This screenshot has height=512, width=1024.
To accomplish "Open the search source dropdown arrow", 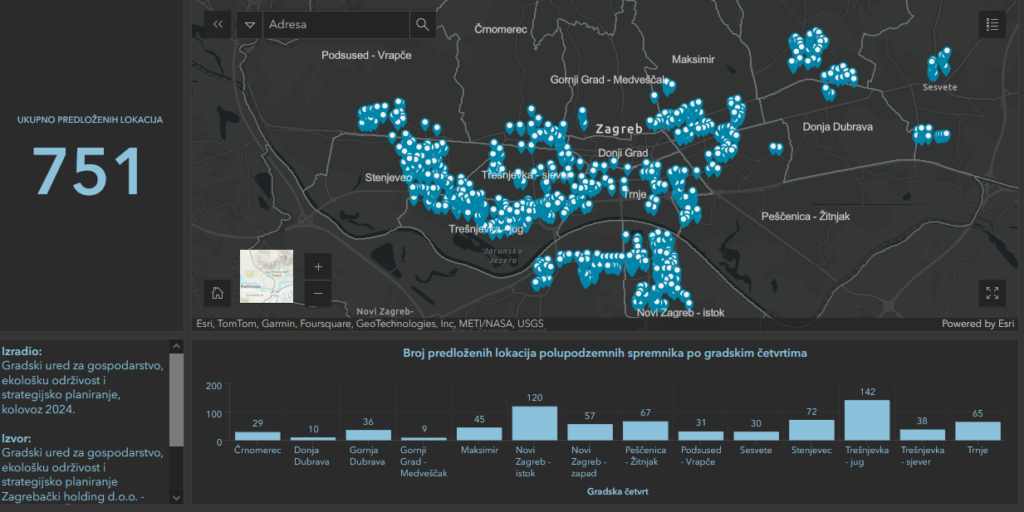I will coord(250,25).
